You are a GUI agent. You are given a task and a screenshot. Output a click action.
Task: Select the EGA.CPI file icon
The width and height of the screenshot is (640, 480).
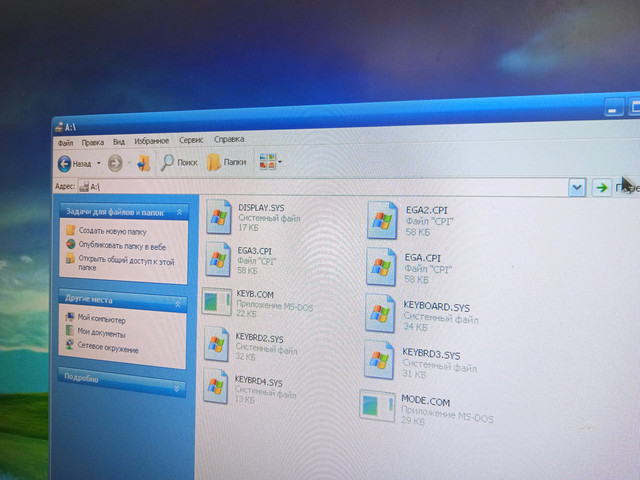[x=381, y=267]
